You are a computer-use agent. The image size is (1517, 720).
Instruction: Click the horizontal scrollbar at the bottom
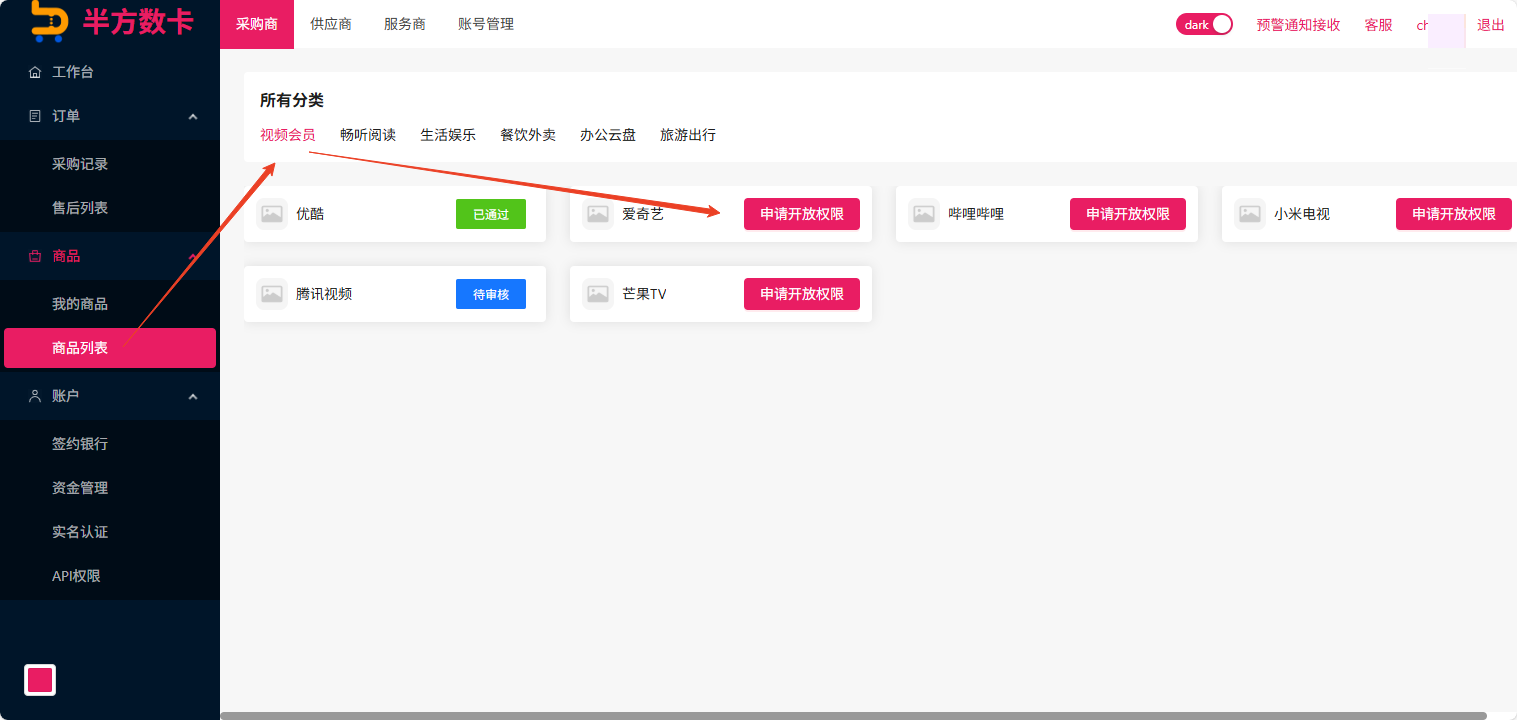pyautogui.click(x=853, y=716)
